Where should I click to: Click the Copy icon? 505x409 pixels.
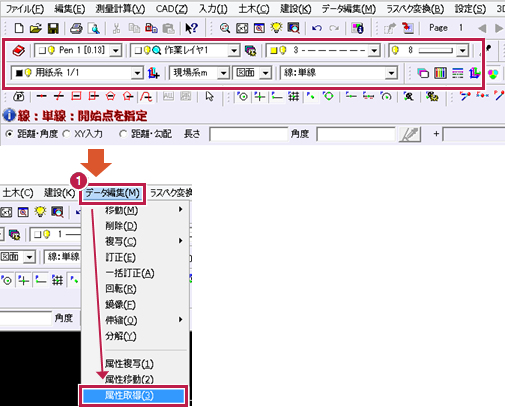(134, 28)
